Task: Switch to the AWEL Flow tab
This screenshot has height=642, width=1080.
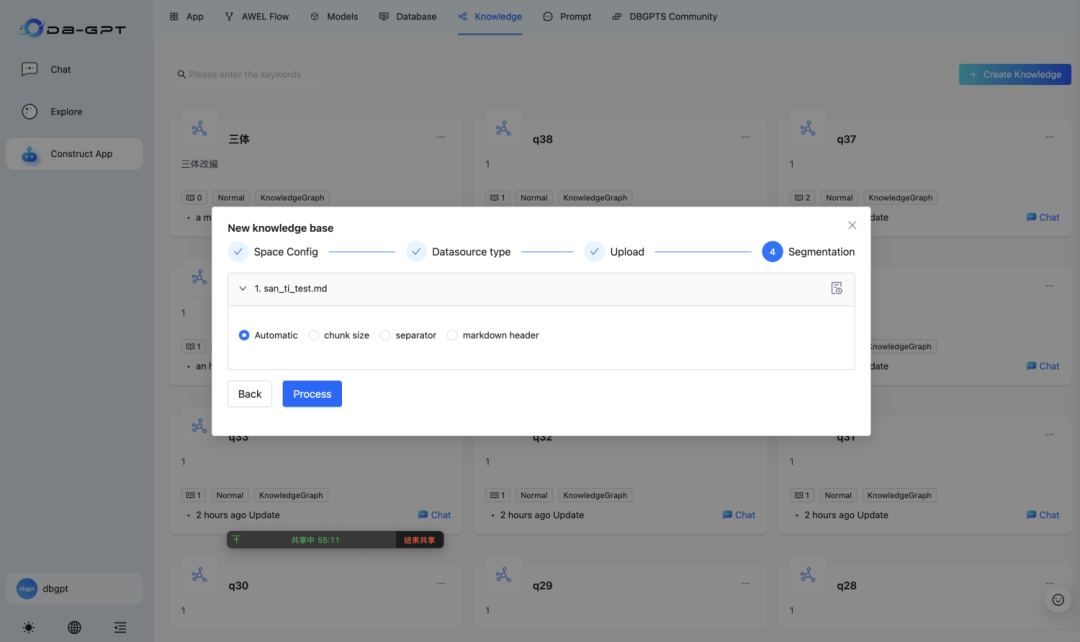Action: point(257,17)
